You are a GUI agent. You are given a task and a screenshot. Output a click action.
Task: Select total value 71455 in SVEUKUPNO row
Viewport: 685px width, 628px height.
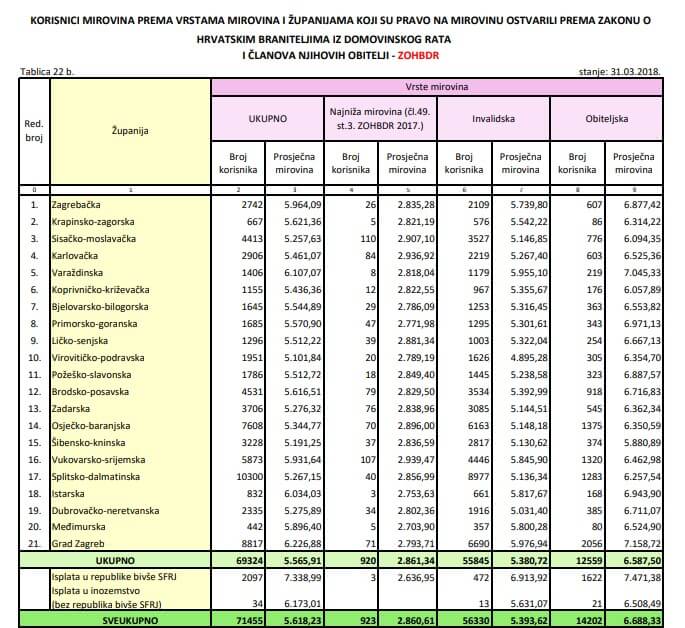click(x=246, y=619)
